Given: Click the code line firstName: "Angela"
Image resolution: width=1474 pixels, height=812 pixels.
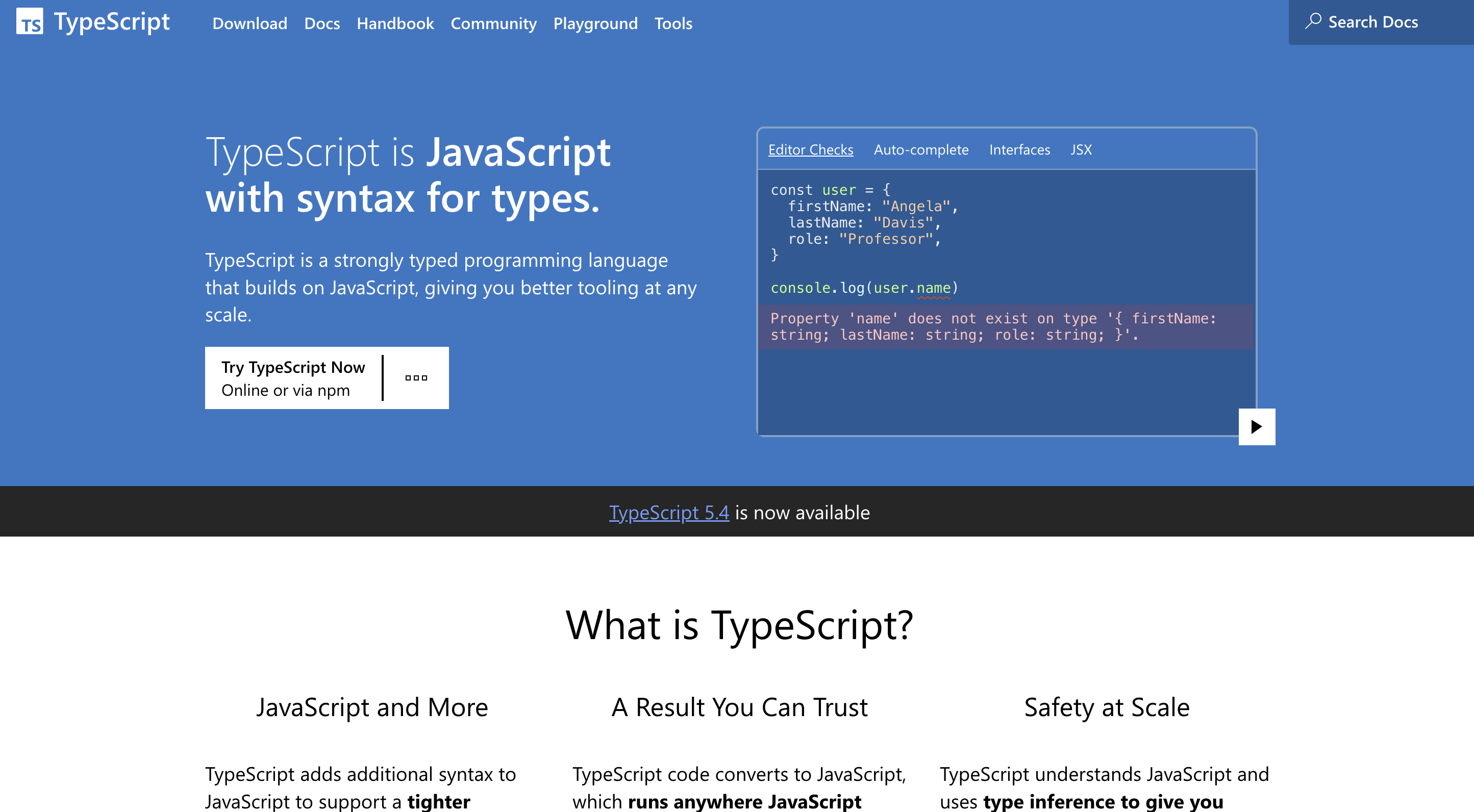Looking at the screenshot, I should pyautogui.click(x=873, y=207).
